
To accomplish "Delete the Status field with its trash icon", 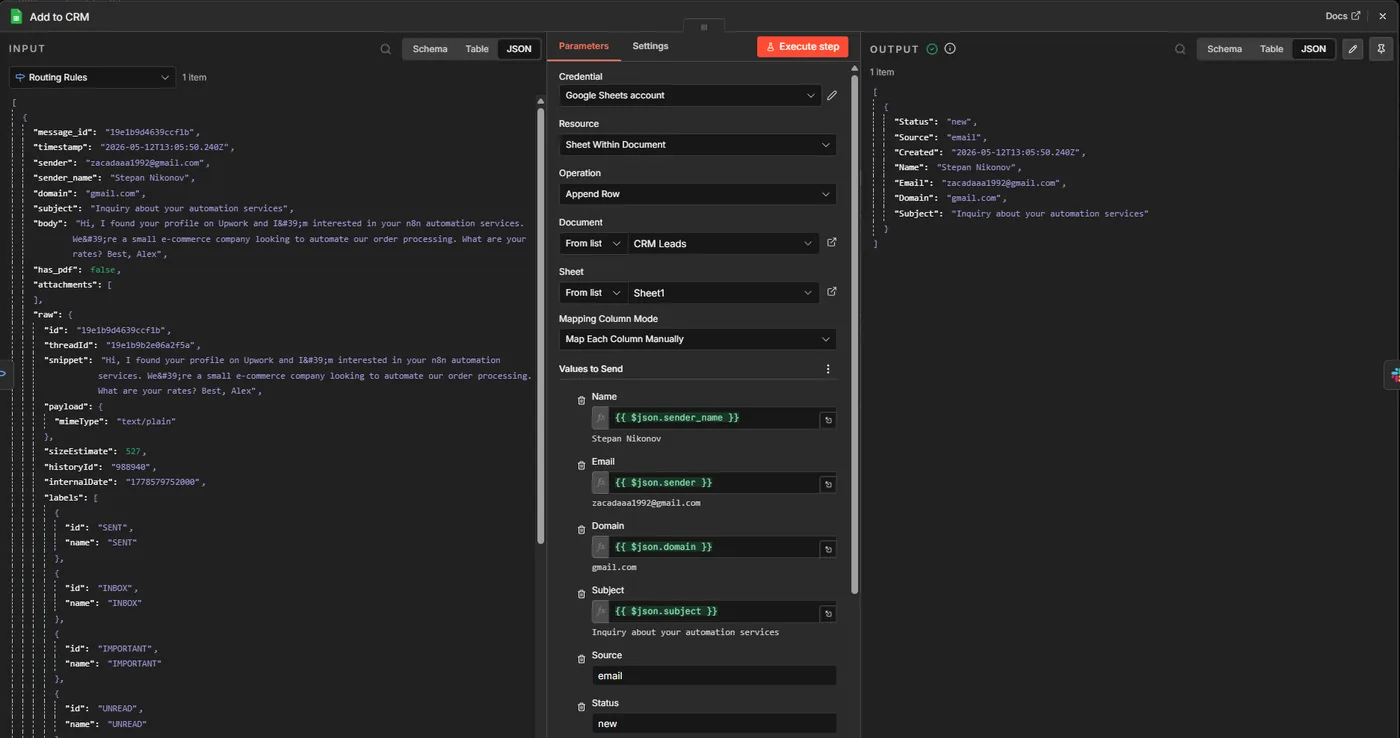I will pyautogui.click(x=581, y=707).
